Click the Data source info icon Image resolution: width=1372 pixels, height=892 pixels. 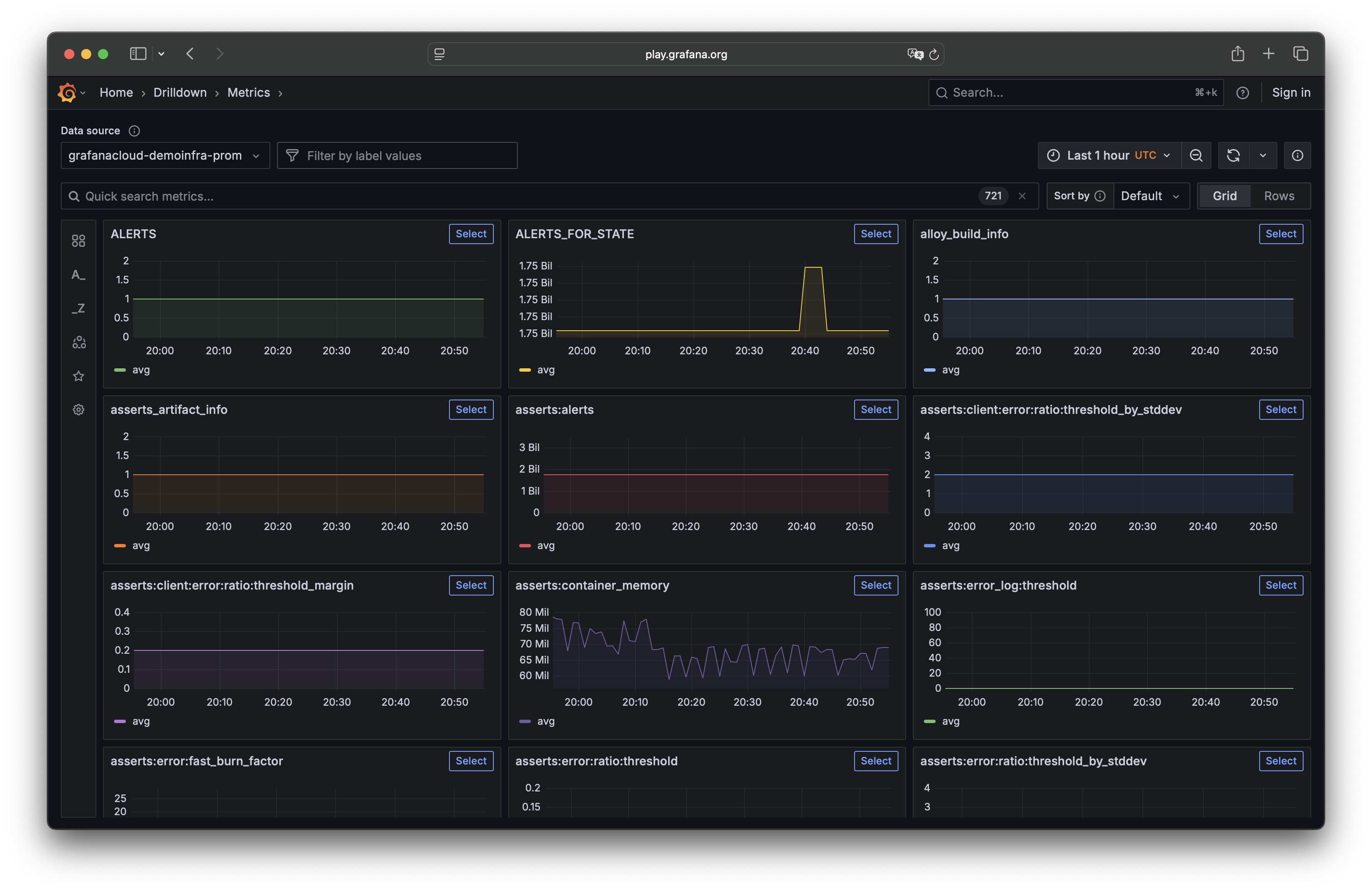(x=134, y=131)
